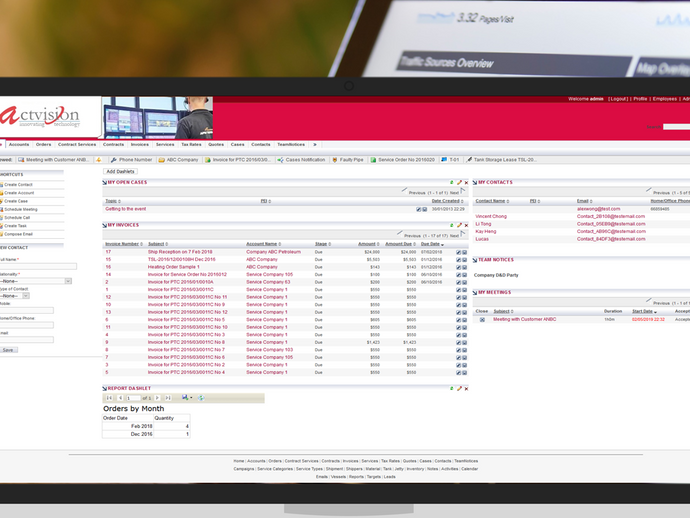This screenshot has width=690, height=518.
Task: Refresh the My Invoices dashlet
Action: point(451,225)
